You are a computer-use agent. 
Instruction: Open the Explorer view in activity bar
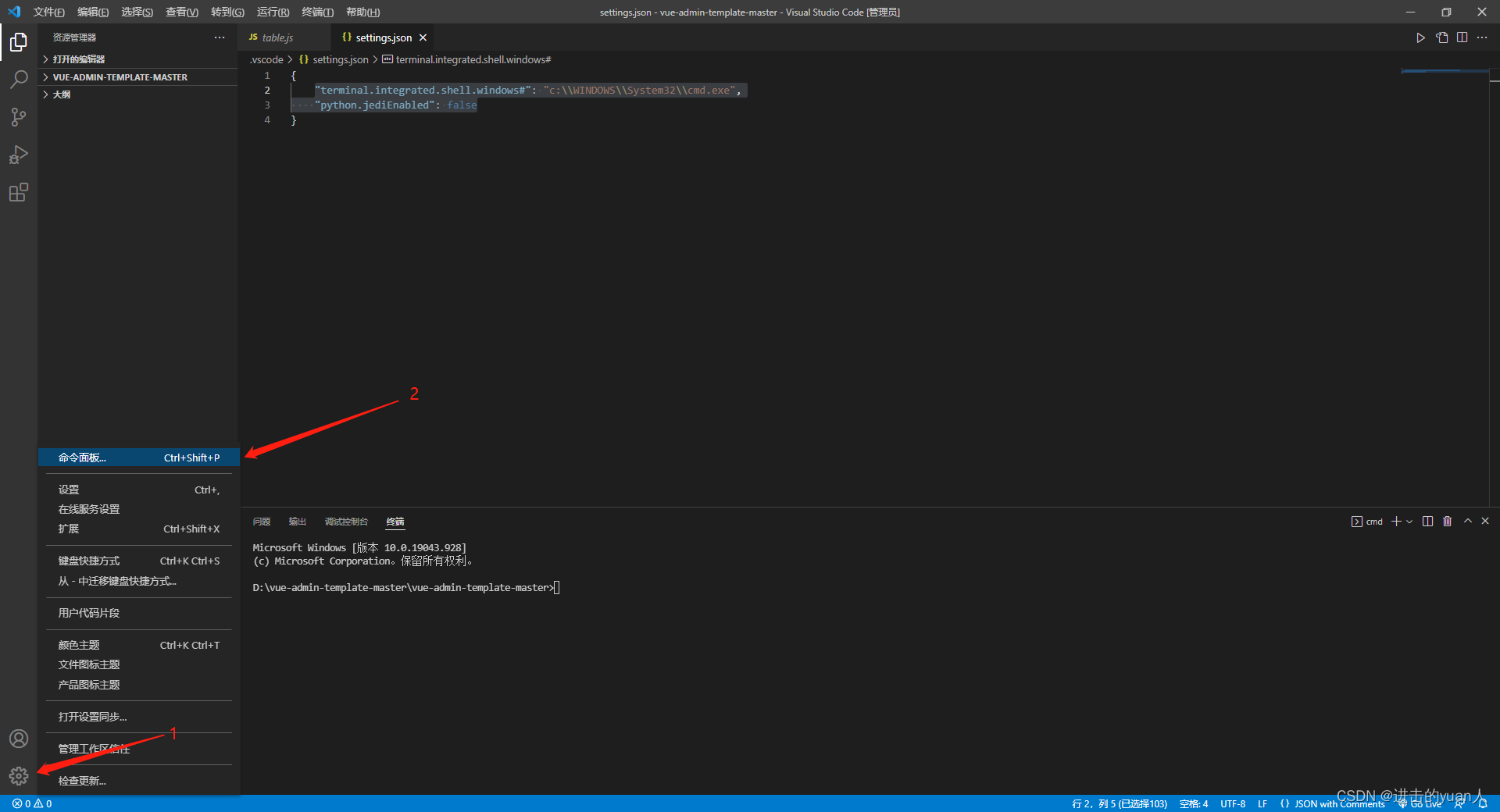19,42
